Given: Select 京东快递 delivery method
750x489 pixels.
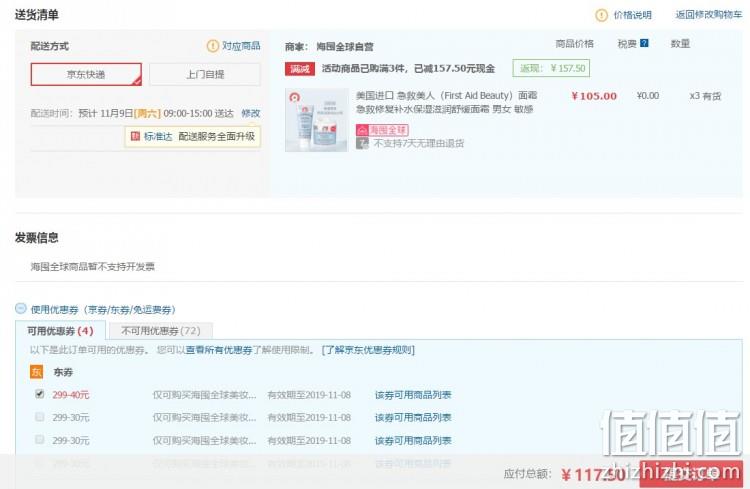Looking at the screenshot, I should (86, 74).
